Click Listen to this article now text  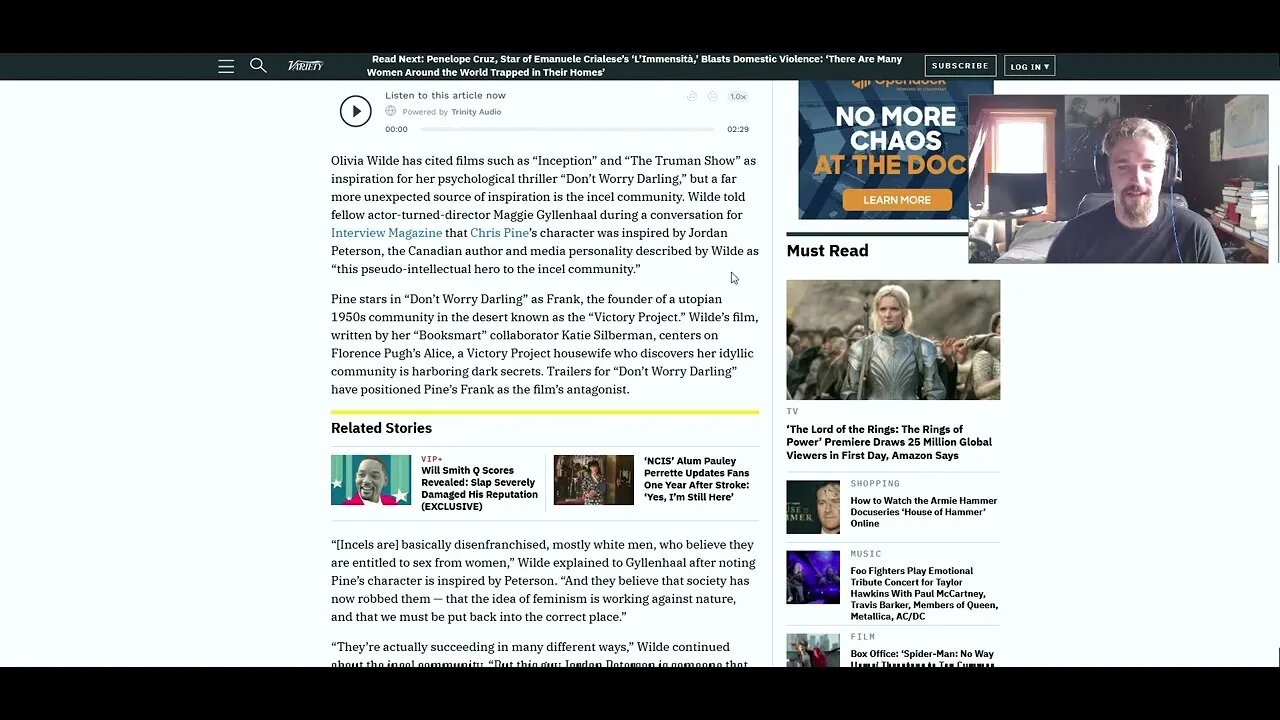point(445,96)
